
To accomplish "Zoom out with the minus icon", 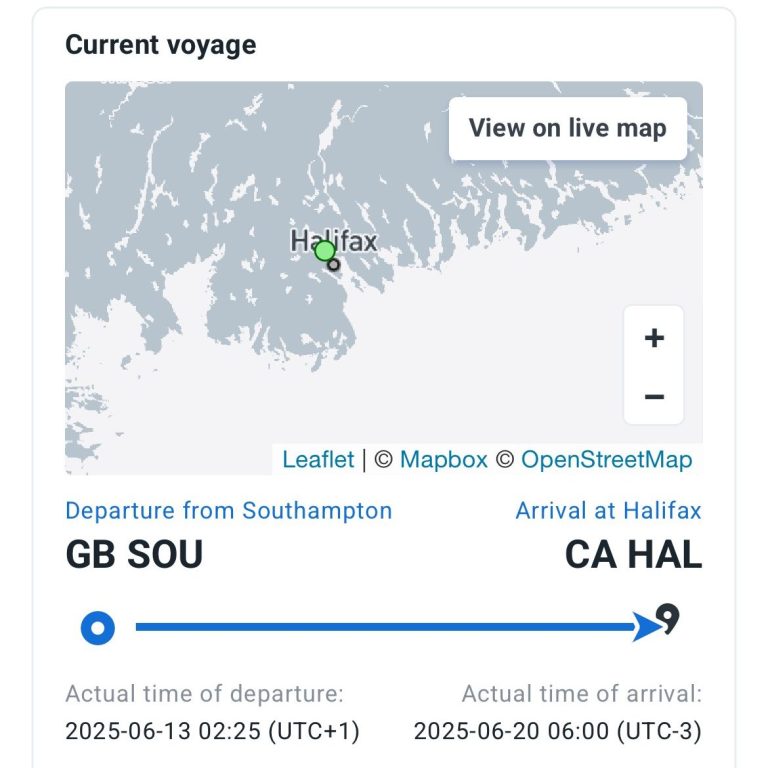I will click(x=654, y=396).
